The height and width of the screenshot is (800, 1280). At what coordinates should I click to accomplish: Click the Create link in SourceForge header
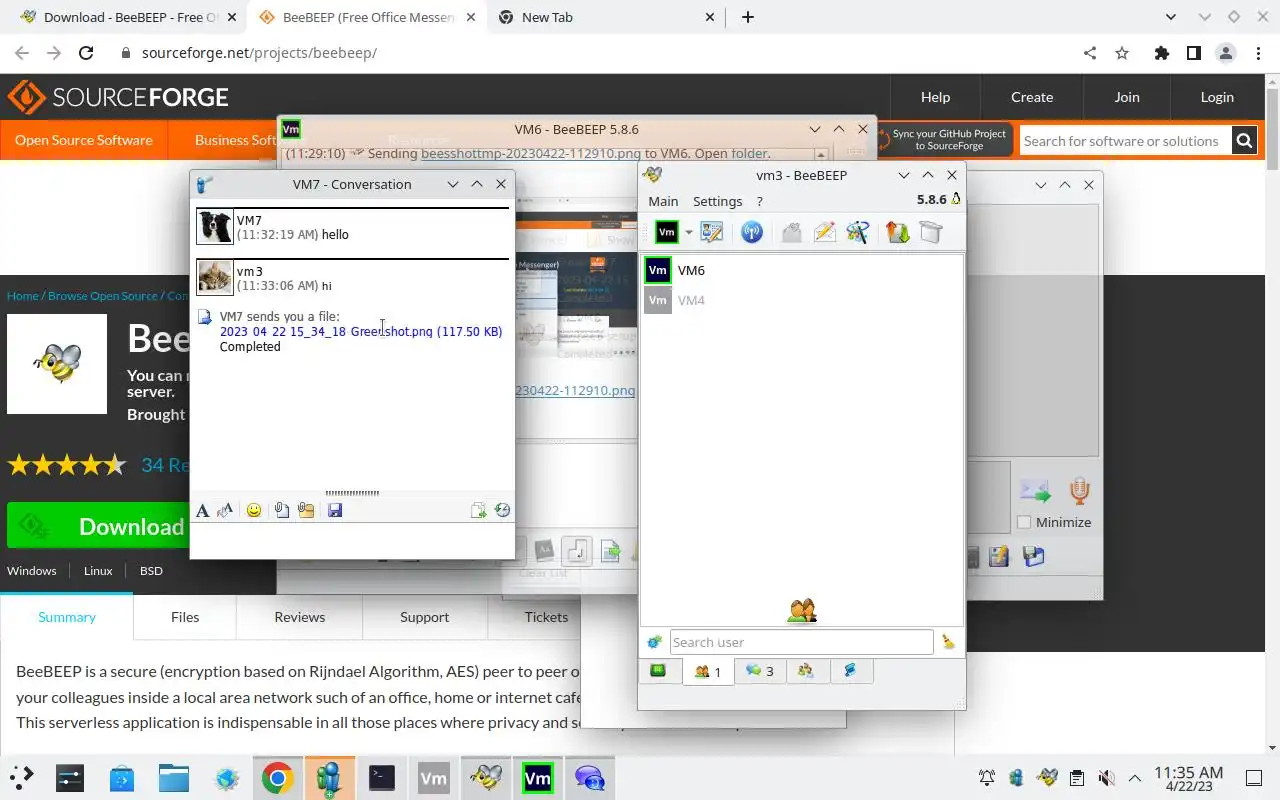click(1032, 97)
